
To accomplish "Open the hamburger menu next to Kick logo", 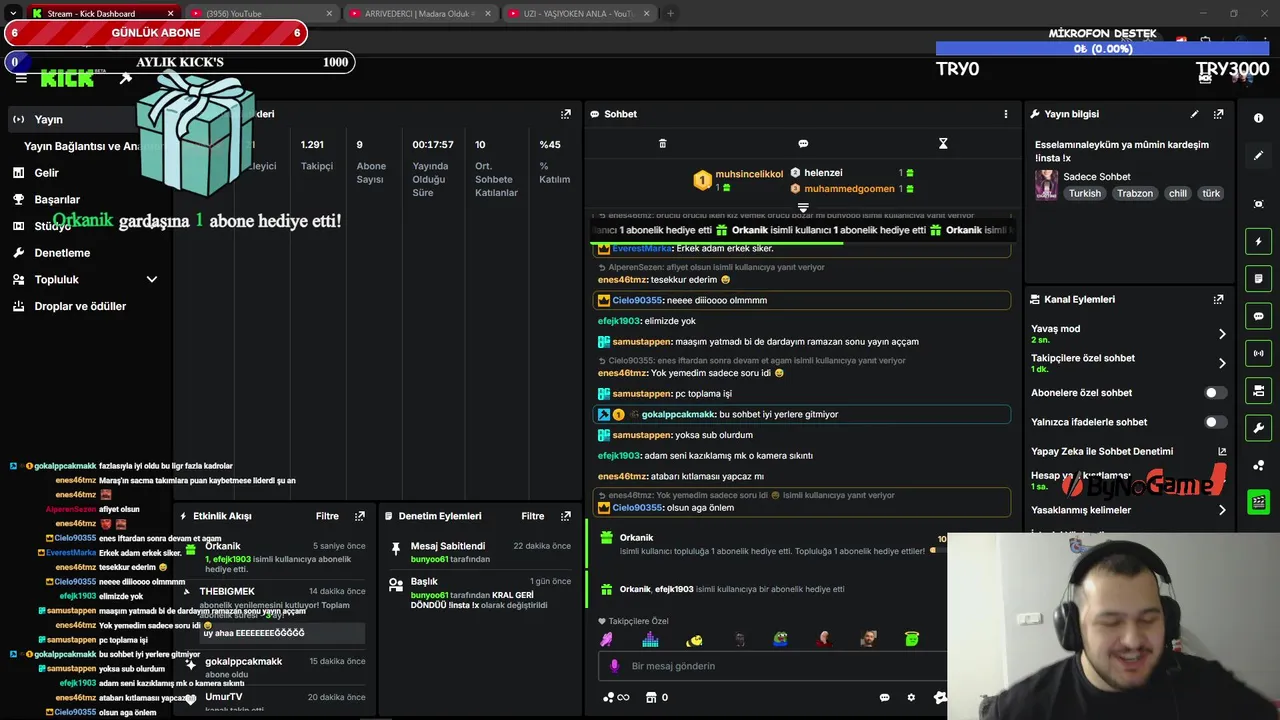I will pyautogui.click(x=21, y=78).
